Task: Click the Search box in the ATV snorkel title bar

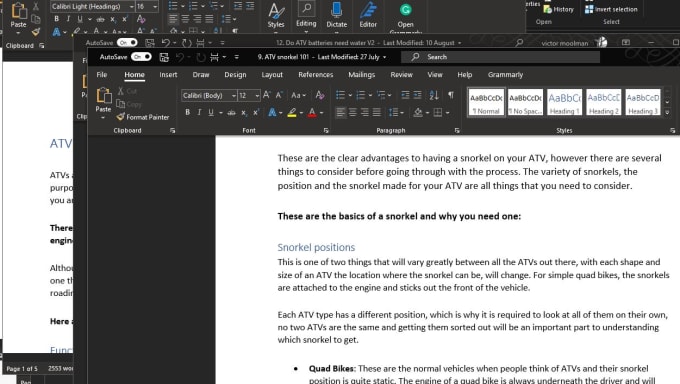Action: coord(500,57)
